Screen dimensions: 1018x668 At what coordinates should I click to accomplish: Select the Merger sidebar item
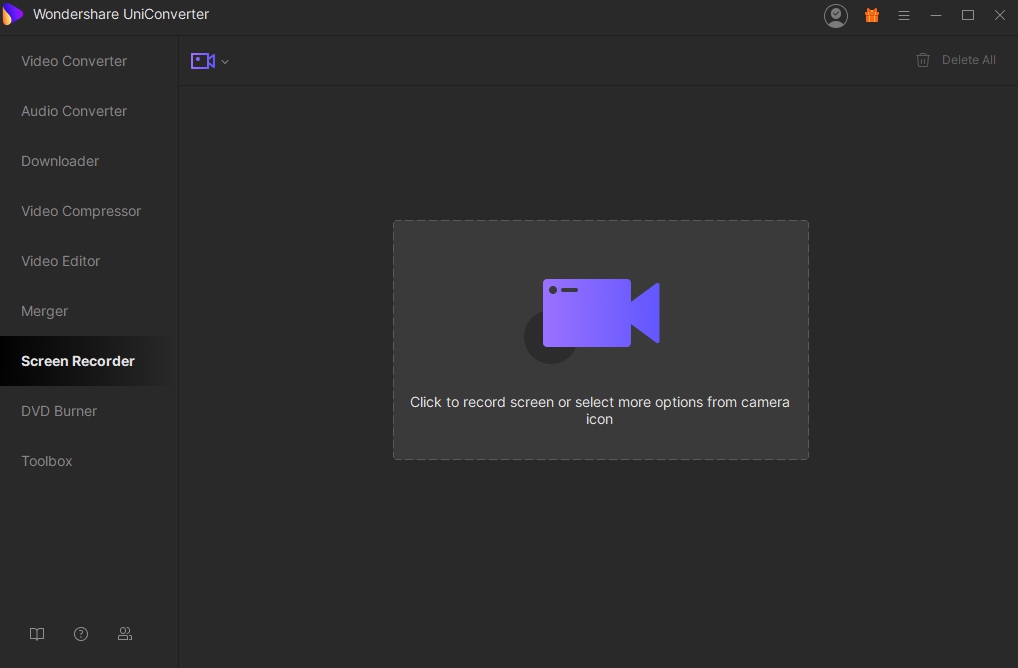pos(45,311)
